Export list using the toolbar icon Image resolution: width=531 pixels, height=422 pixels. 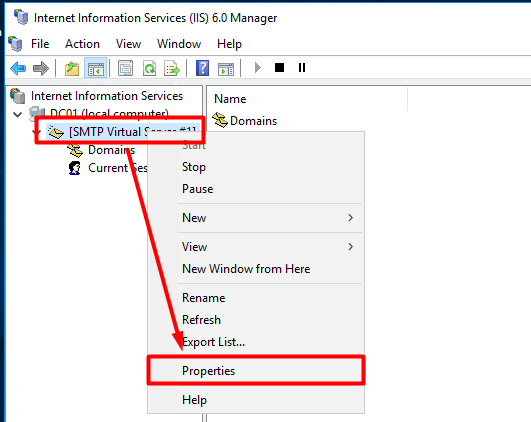pyautogui.click(x=172, y=68)
